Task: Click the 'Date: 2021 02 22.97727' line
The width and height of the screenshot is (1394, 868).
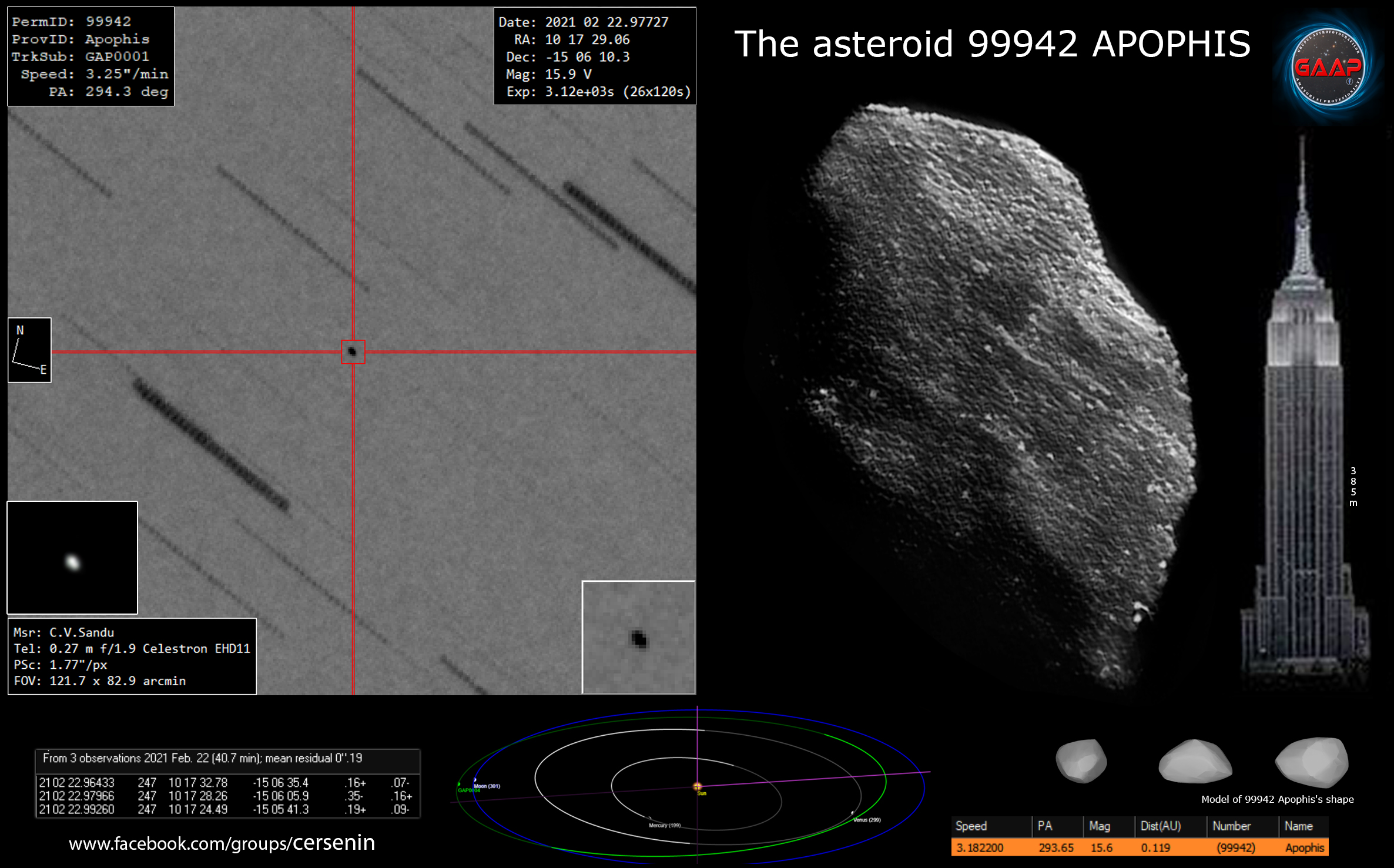Action: click(x=584, y=22)
